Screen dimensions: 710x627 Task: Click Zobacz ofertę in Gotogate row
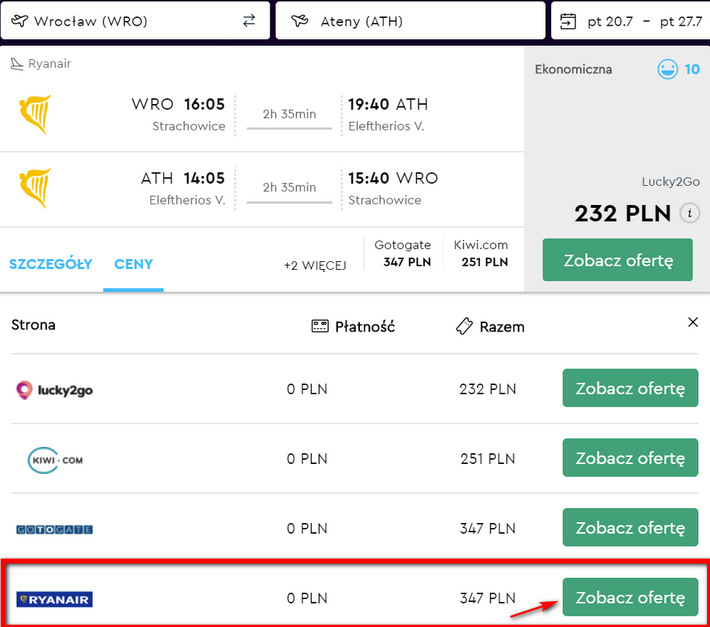pyautogui.click(x=630, y=527)
